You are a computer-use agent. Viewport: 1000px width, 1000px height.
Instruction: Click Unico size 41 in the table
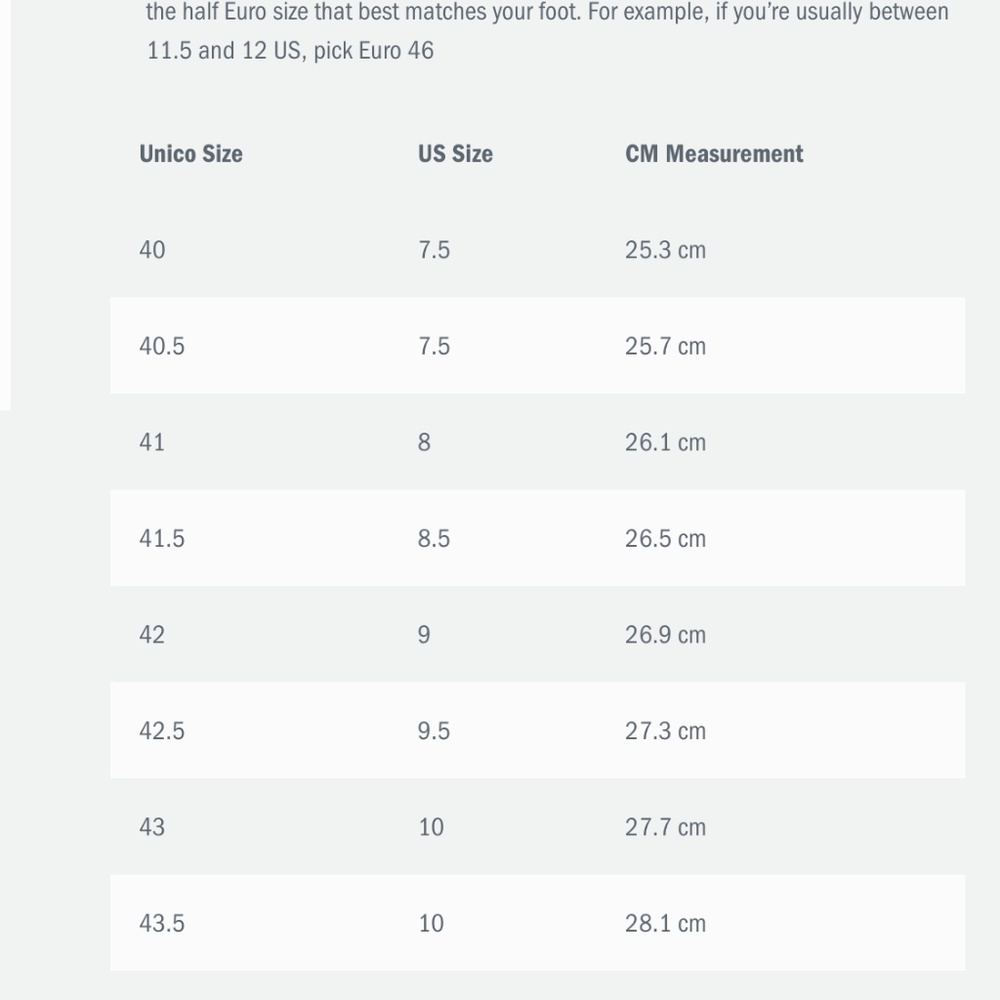click(153, 442)
